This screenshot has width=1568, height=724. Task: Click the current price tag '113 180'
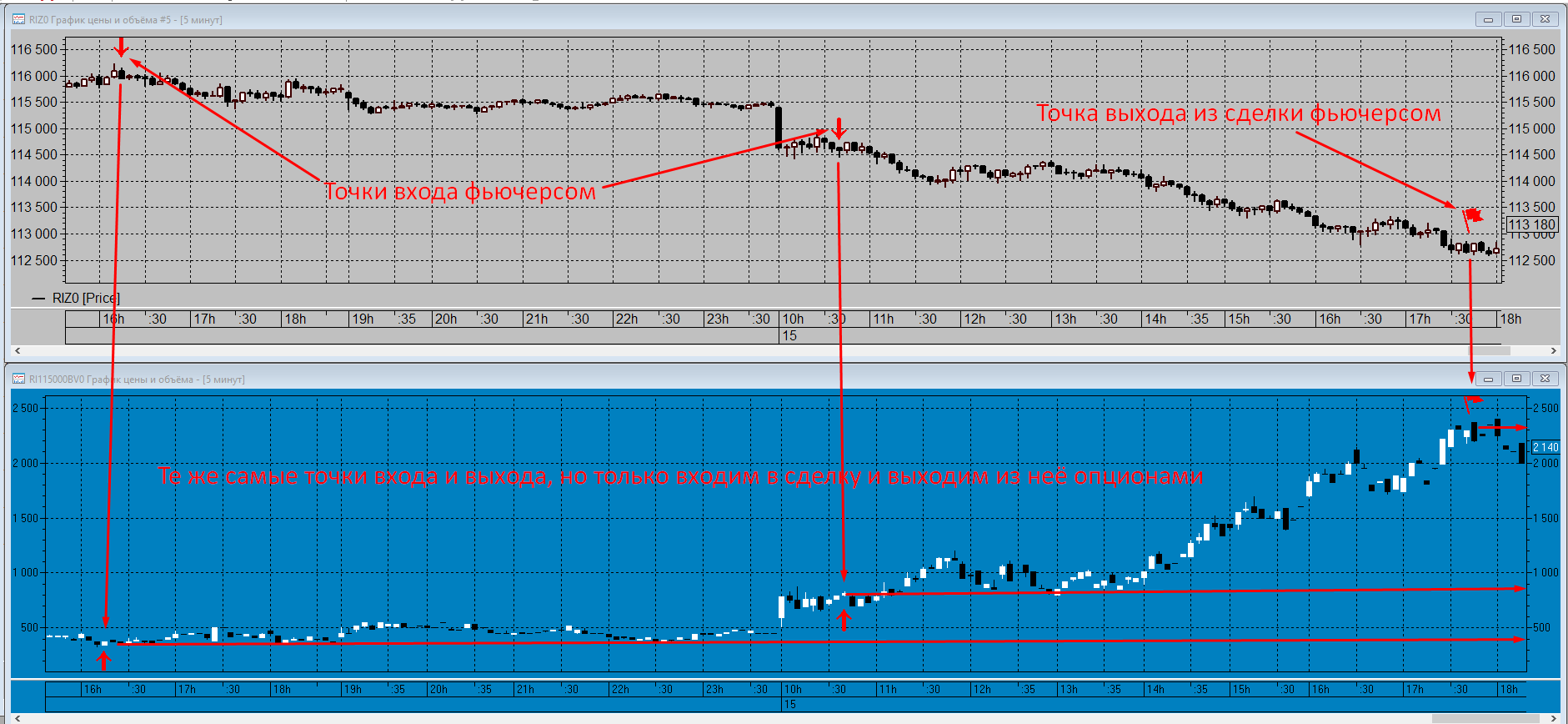(x=1533, y=224)
